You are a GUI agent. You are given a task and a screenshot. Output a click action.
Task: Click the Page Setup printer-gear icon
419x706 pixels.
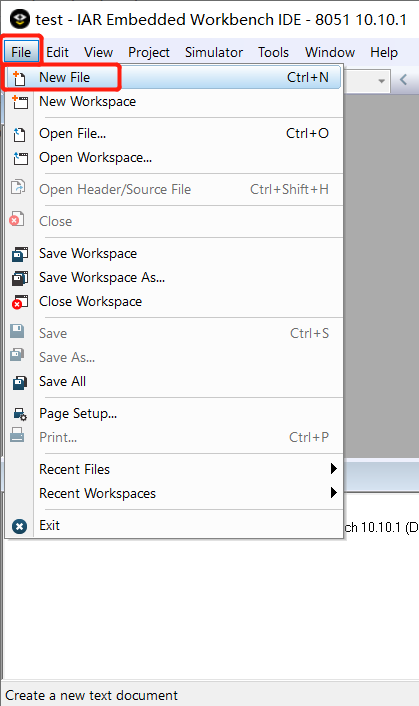pos(19,414)
